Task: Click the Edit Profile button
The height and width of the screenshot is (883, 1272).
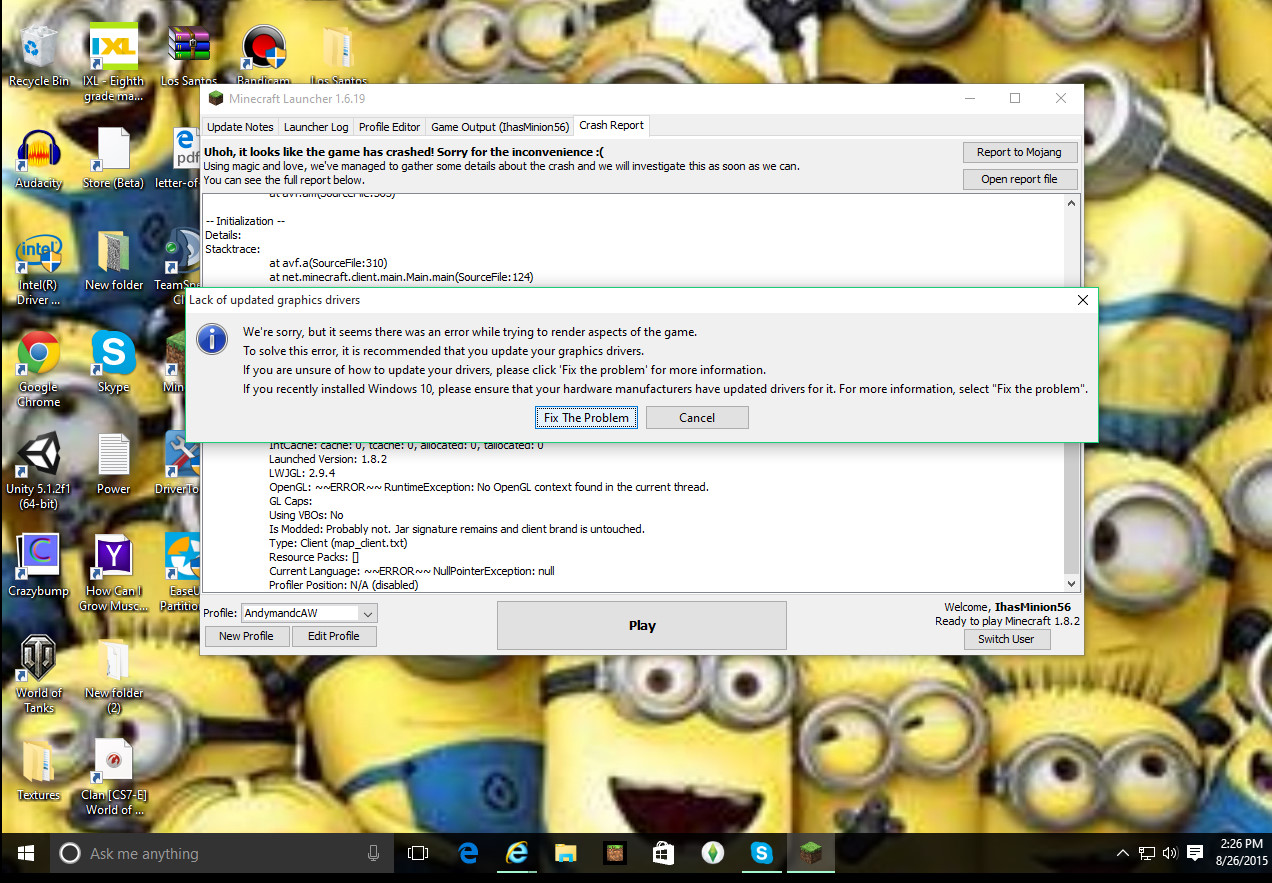Action: click(x=333, y=636)
